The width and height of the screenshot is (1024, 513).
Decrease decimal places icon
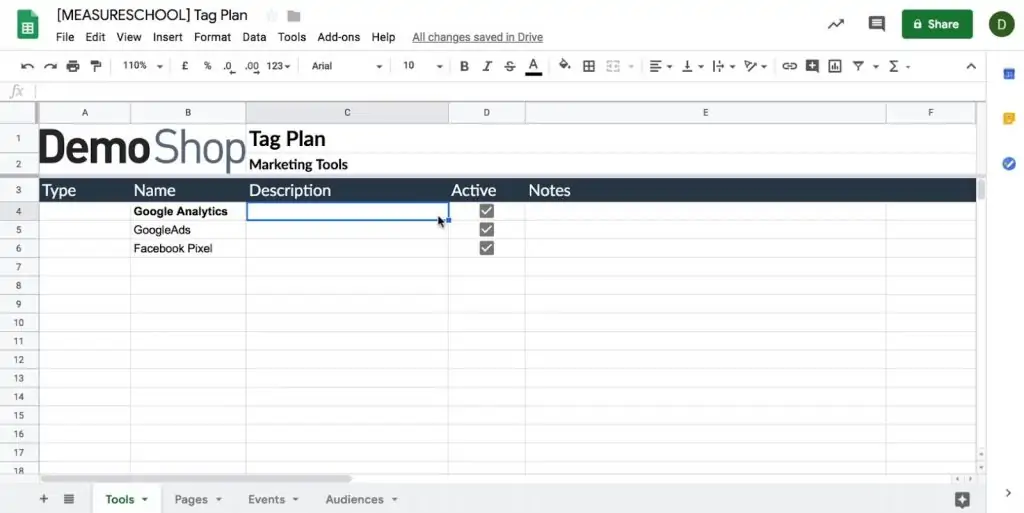pos(229,67)
